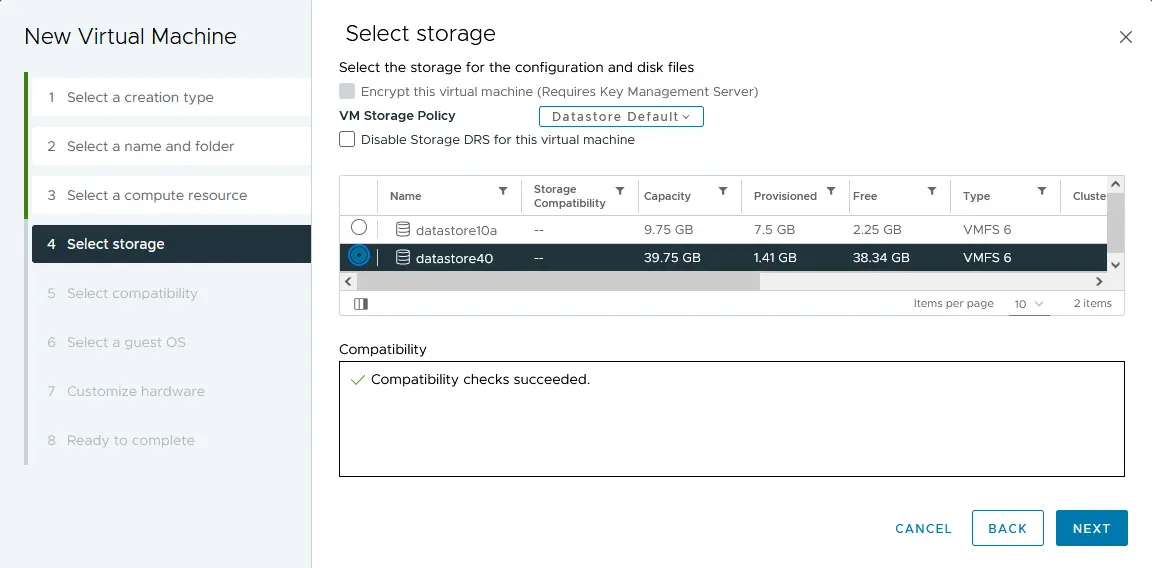The width and height of the screenshot is (1152, 568).
Task: Enable Disable Storage DRS checkbox
Action: coord(347,140)
